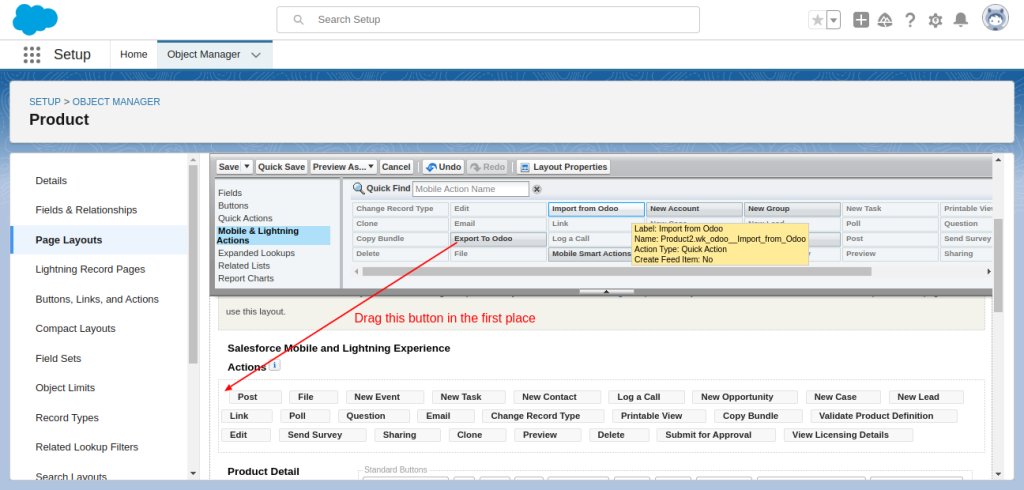Open Record Types in the sidebar
Screen dimensions: 1024x490
(x=67, y=418)
